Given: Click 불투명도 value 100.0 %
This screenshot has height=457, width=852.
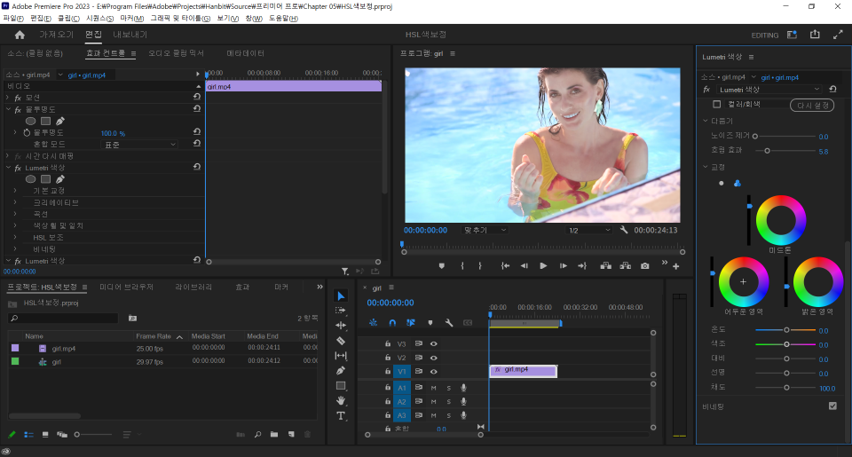Looking at the screenshot, I should coord(113,133).
